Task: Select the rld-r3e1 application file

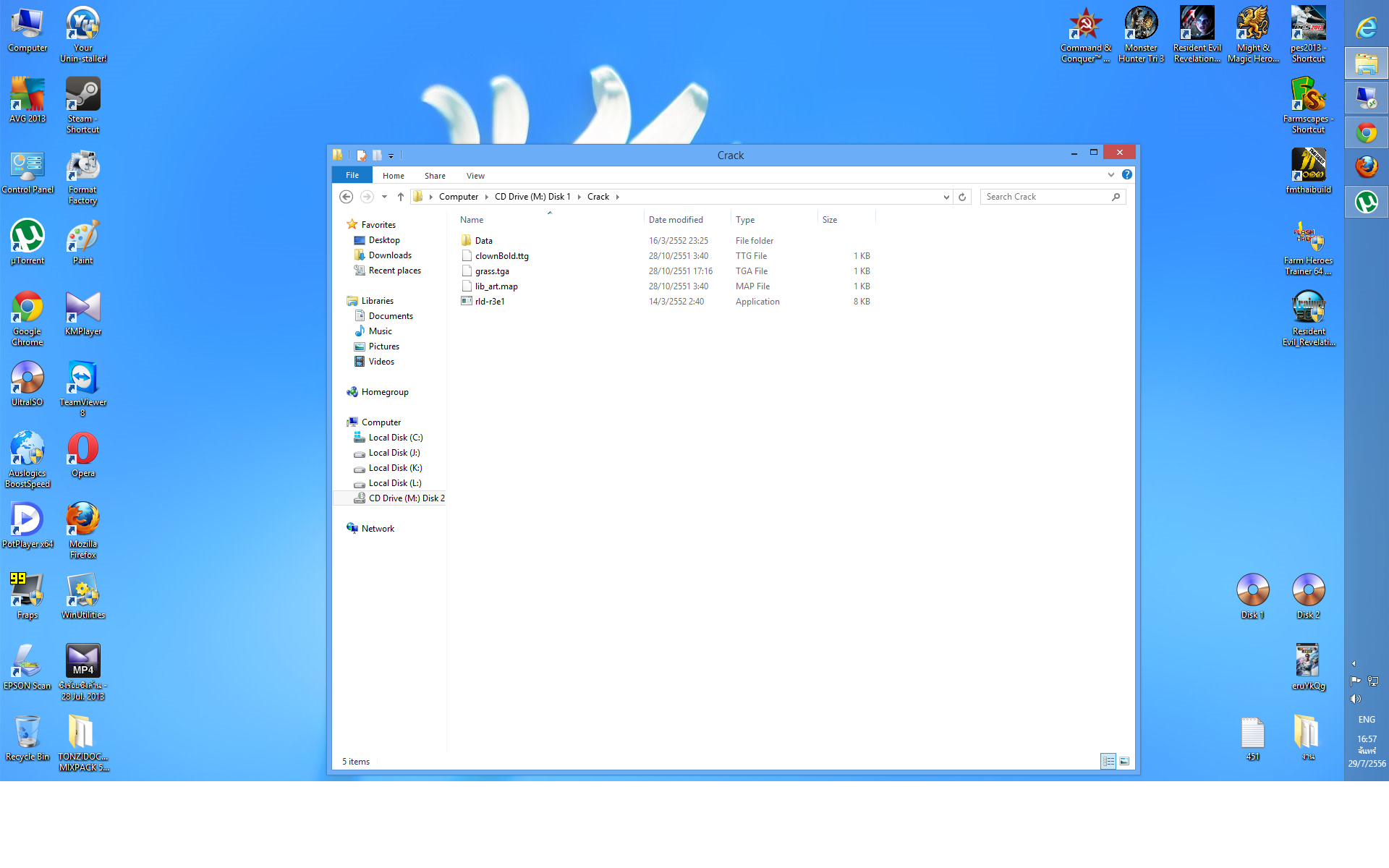Action: pyautogui.click(x=489, y=302)
